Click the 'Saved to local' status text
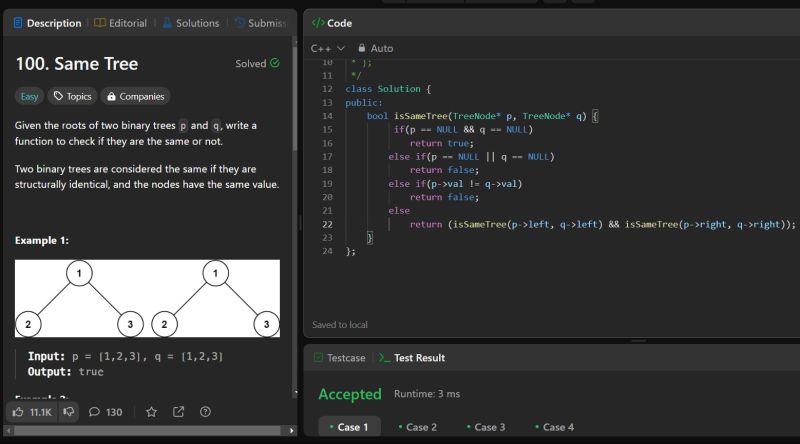The image size is (800, 444). (x=340, y=325)
